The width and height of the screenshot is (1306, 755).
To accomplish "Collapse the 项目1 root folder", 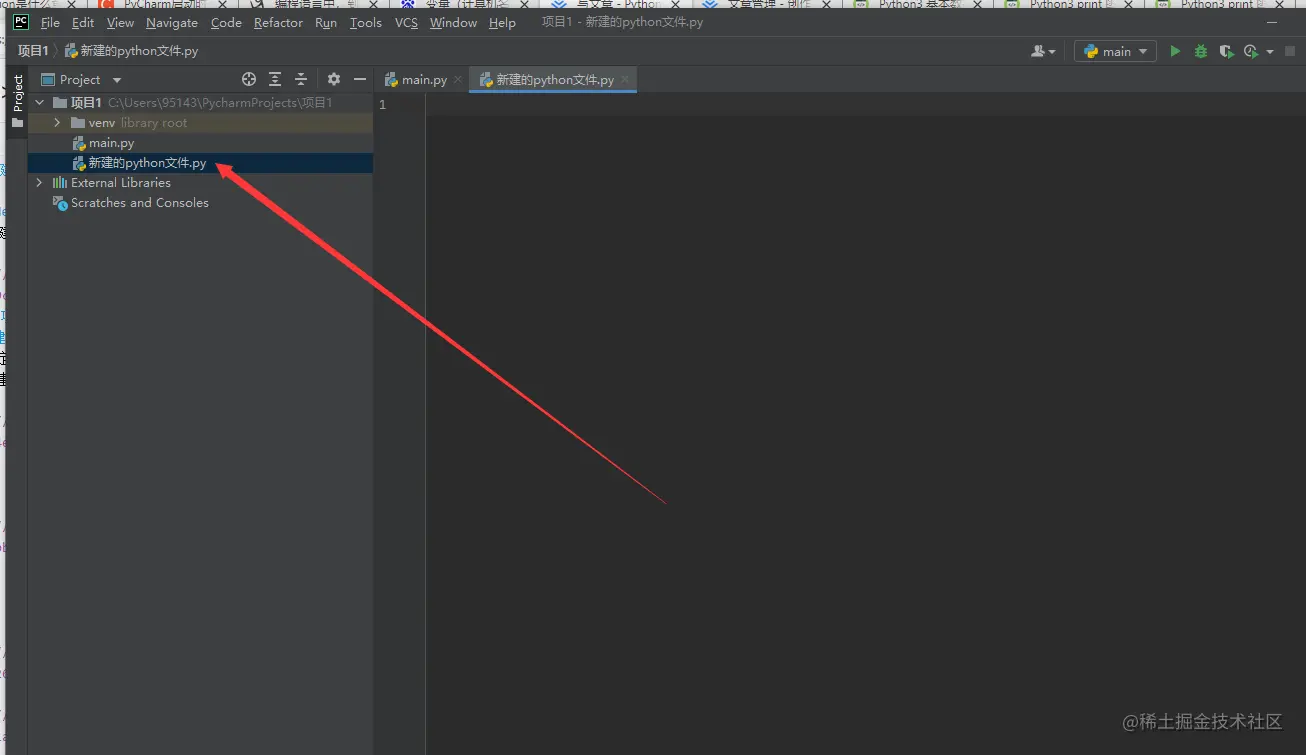I will 39,102.
